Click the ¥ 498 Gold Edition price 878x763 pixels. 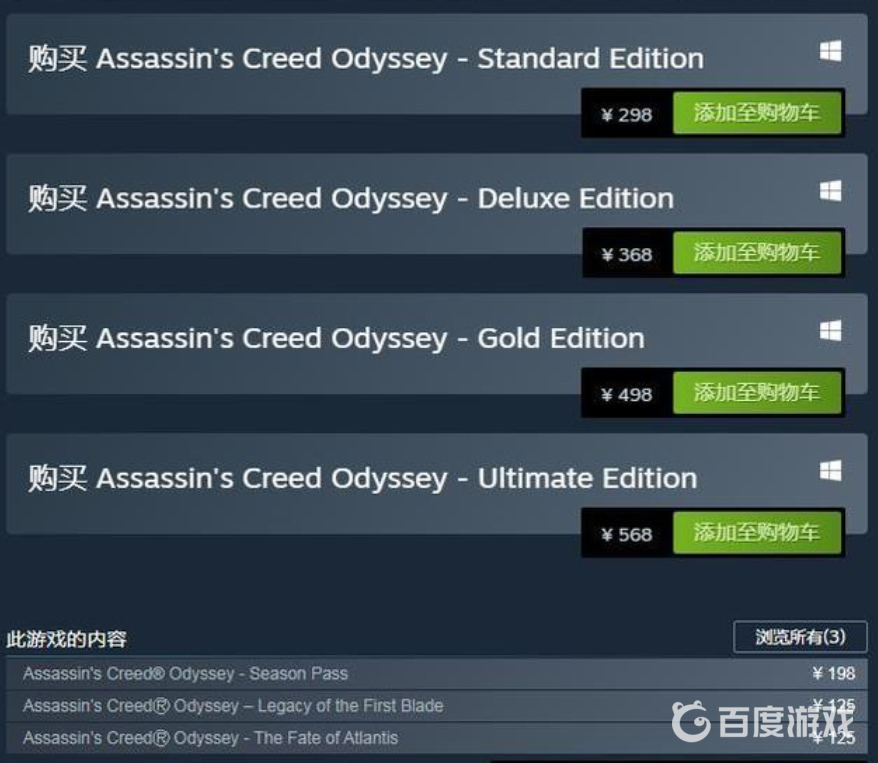[627, 395]
